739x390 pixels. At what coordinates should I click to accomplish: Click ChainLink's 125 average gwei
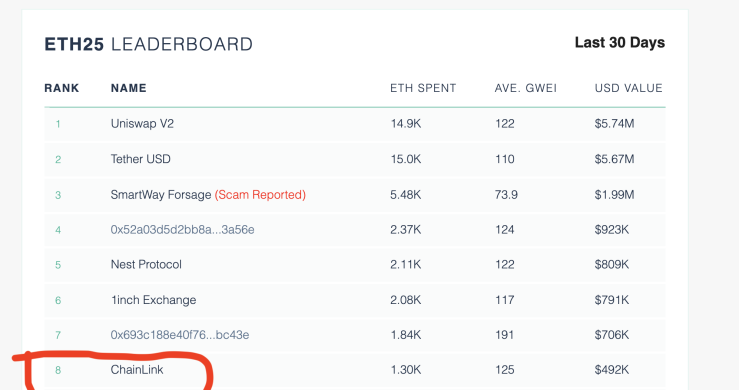tap(504, 370)
